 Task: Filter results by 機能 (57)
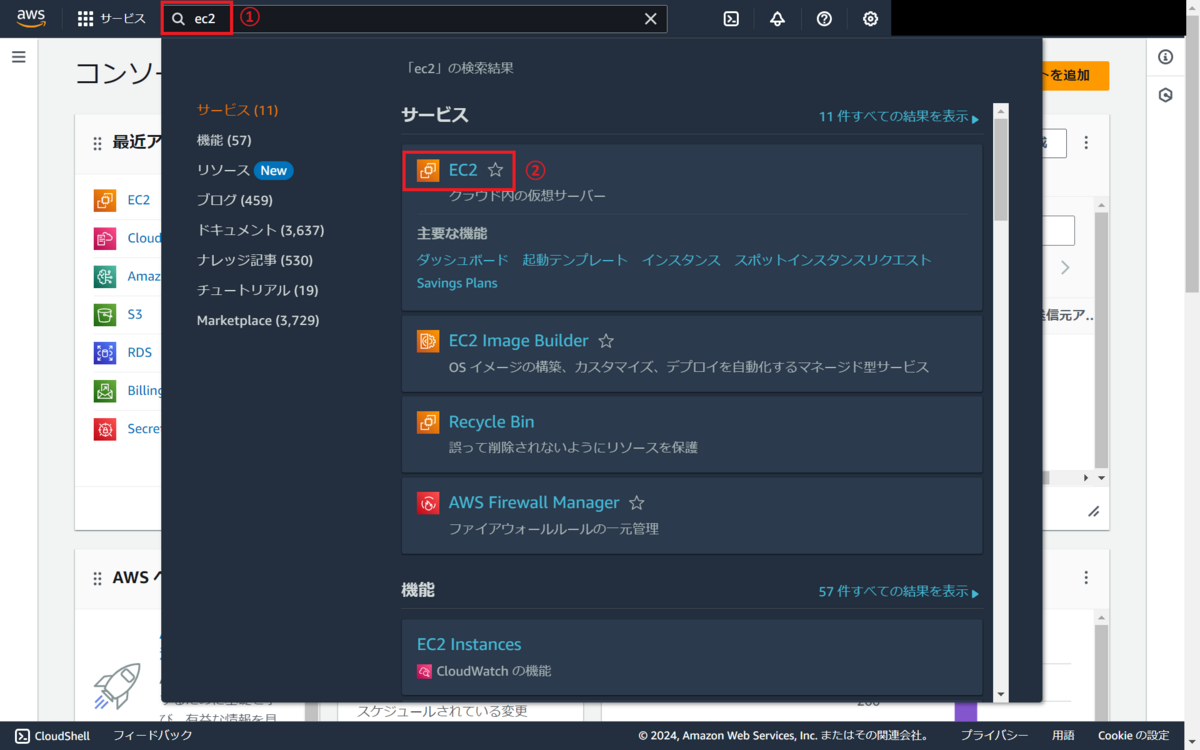click(224, 140)
